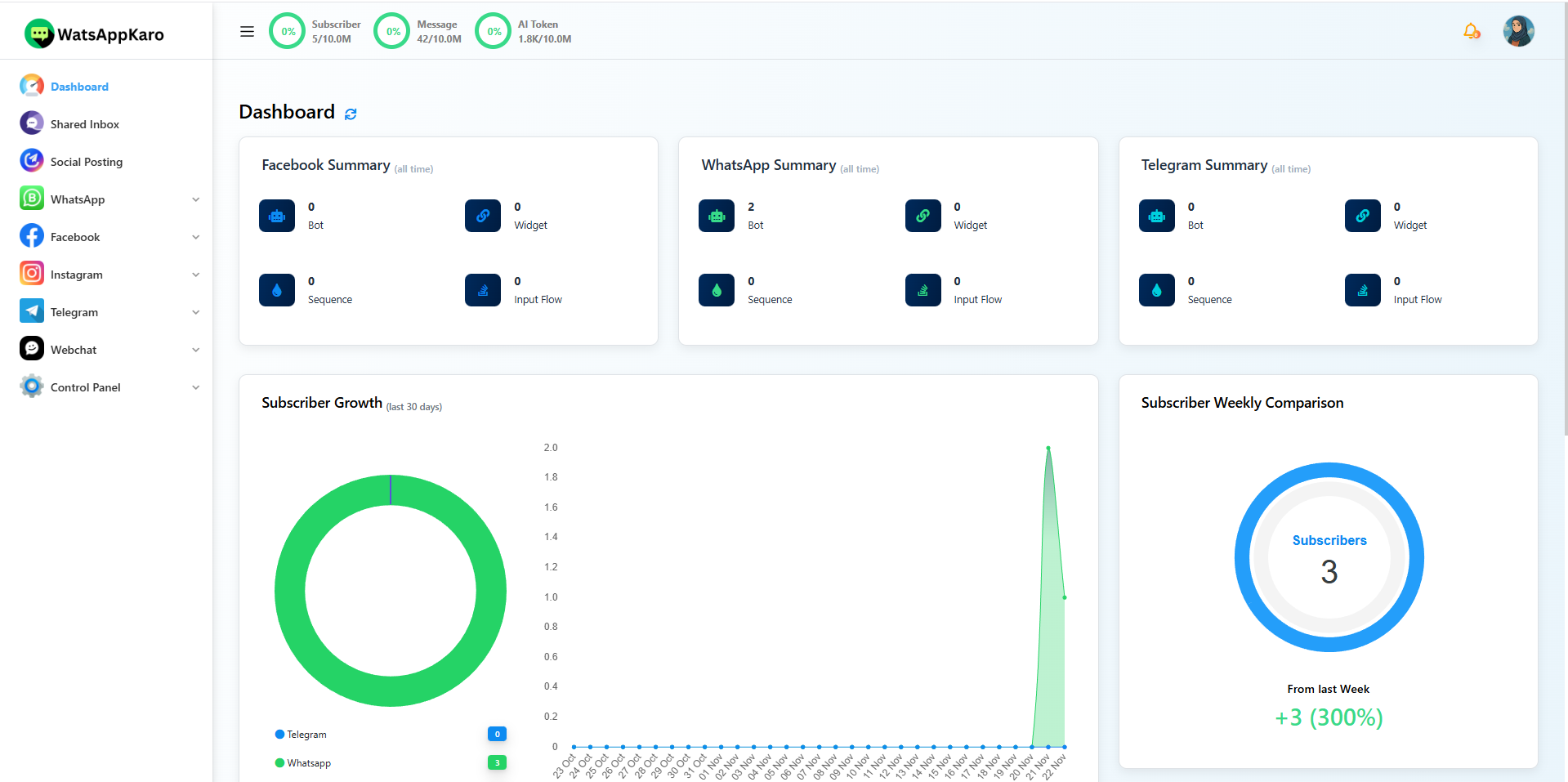Image resolution: width=1568 pixels, height=782 pixels.
Task: Click the Whatsapp count badge 3
Action: point(497,762)
